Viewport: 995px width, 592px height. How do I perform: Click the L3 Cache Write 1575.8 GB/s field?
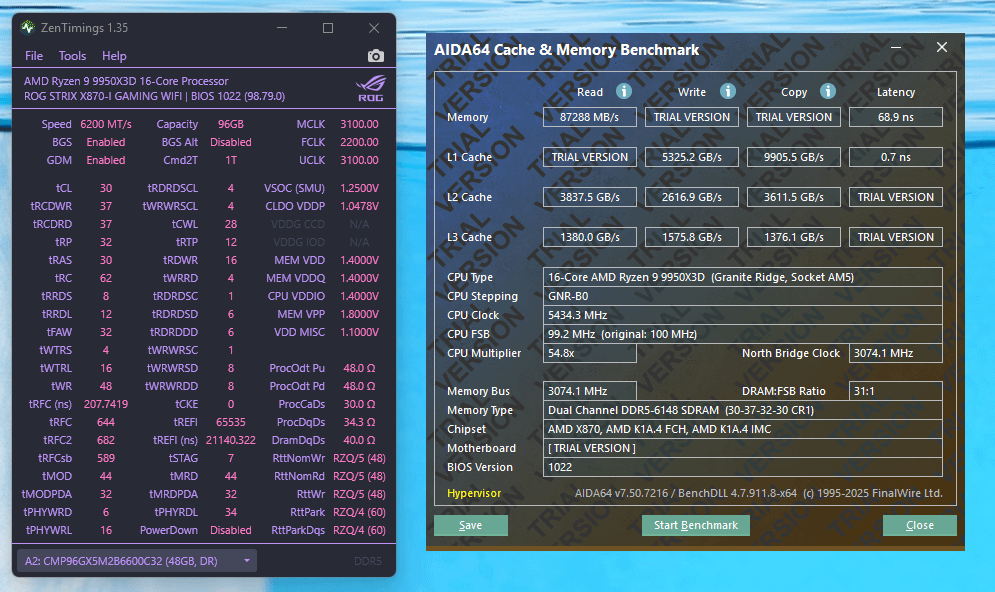point(692,237)
